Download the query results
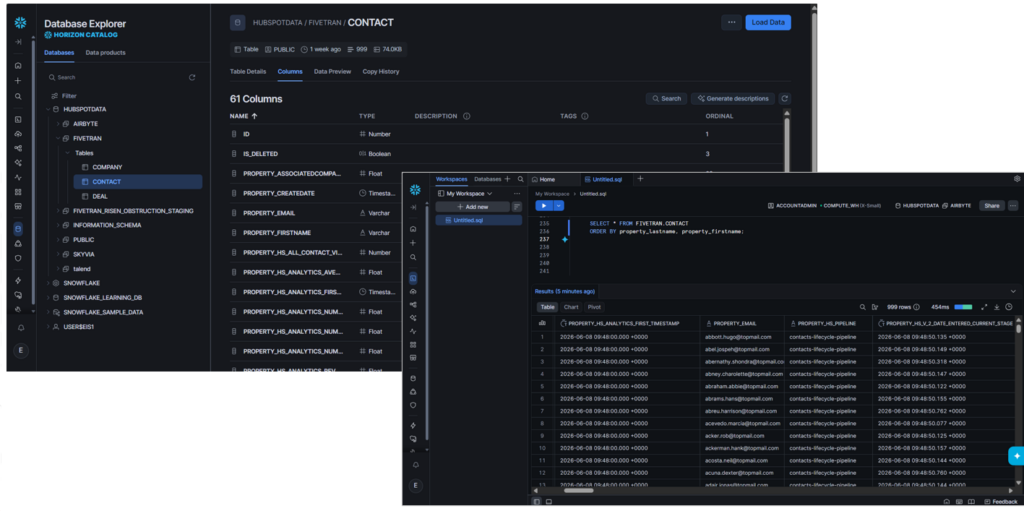Screen dimensions: 1024x511 click(x=997, y=307)
